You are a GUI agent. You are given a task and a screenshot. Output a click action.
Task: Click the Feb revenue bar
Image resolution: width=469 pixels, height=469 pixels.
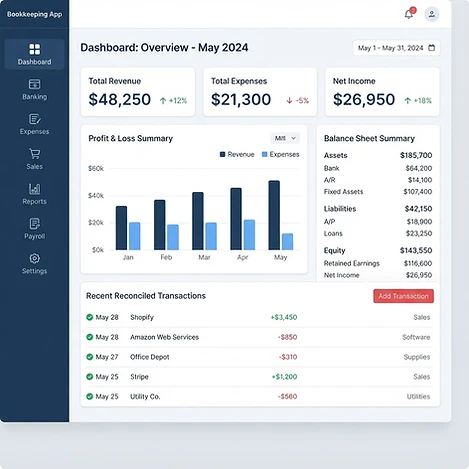(160, 225)
